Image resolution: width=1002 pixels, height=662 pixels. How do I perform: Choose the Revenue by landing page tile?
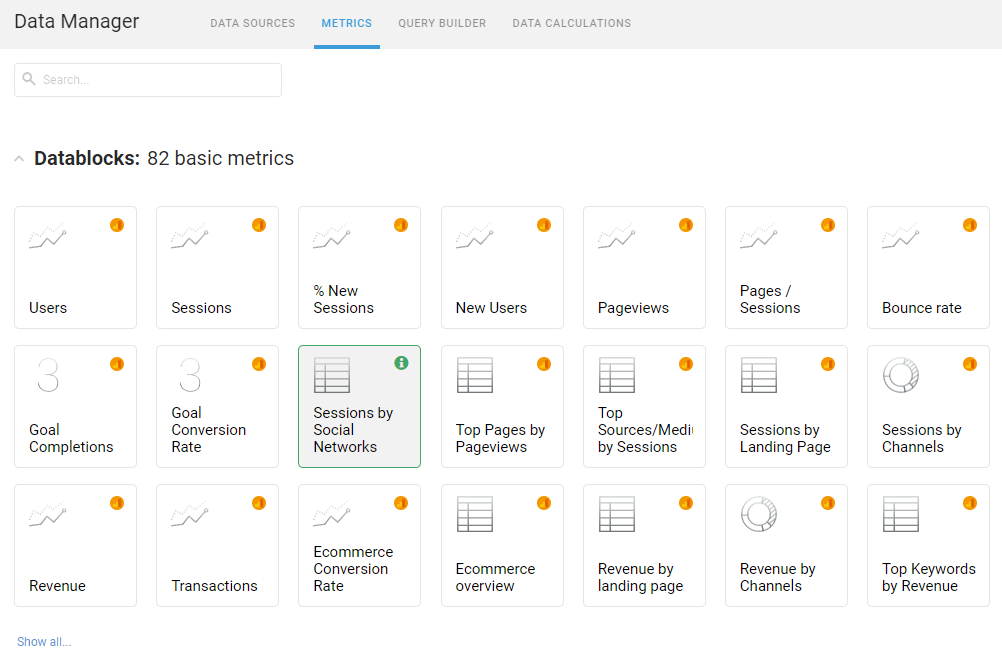(x=644, y=545)
